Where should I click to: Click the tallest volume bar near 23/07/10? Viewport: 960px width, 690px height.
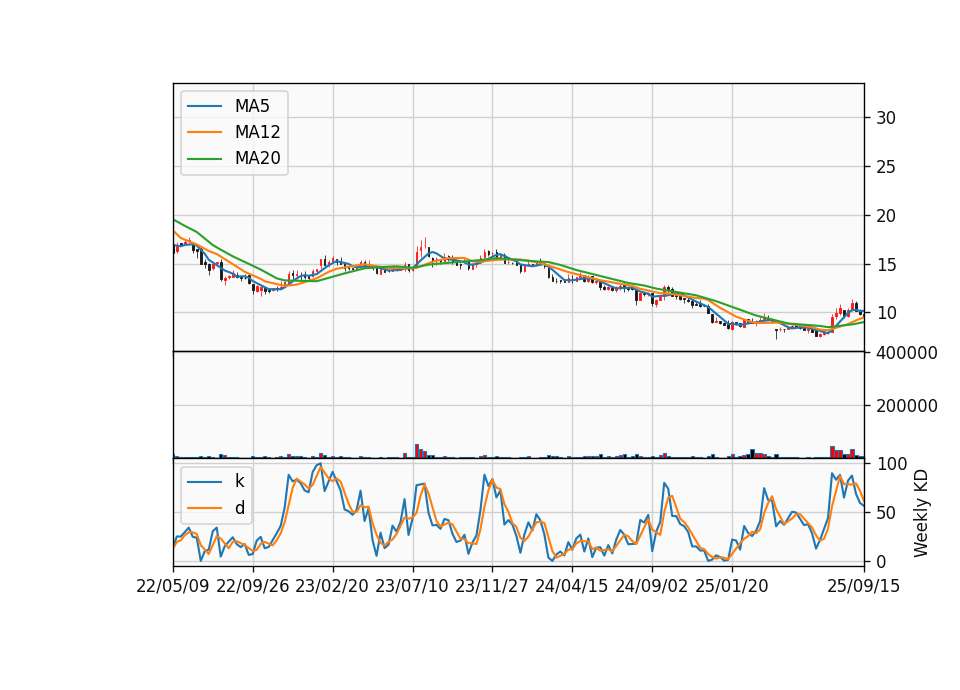[417, 451]
